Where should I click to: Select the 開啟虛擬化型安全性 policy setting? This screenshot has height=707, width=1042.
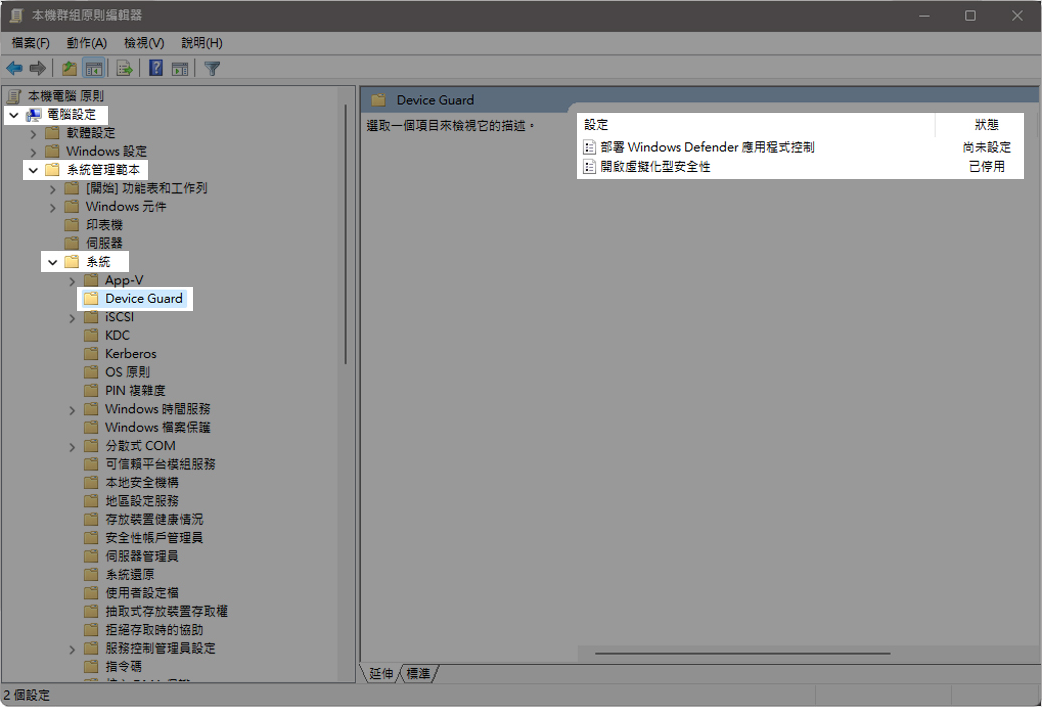(655, 167)
